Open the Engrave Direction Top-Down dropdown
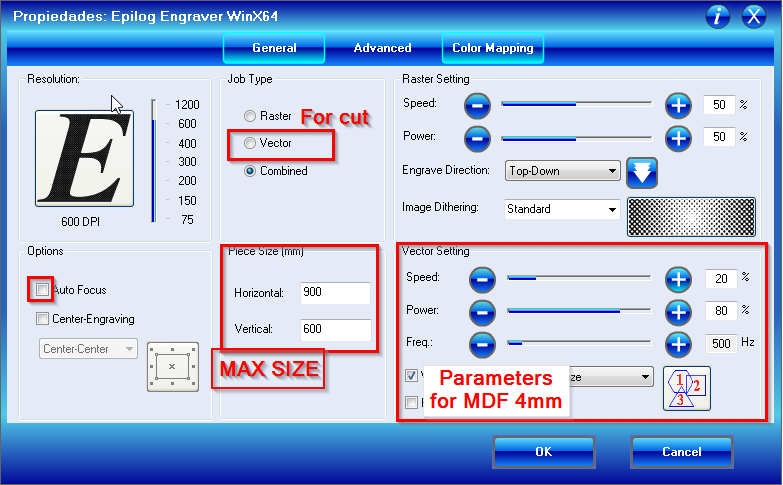The height and width of the screenshot is (485, 783). click(x=562, y=171)
